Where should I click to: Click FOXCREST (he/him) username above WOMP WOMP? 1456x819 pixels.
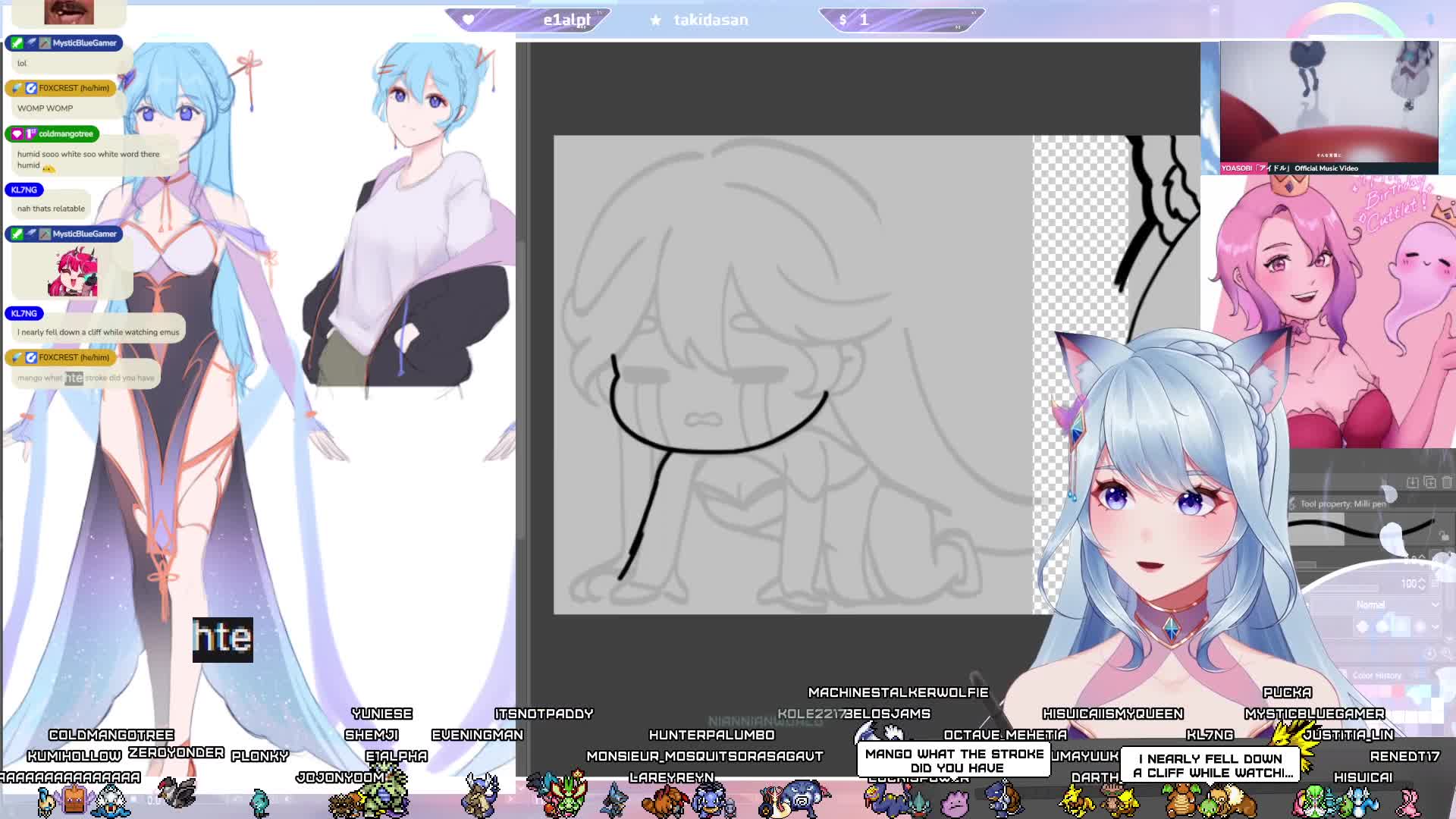pyautogui.click(x=74, y=88)
